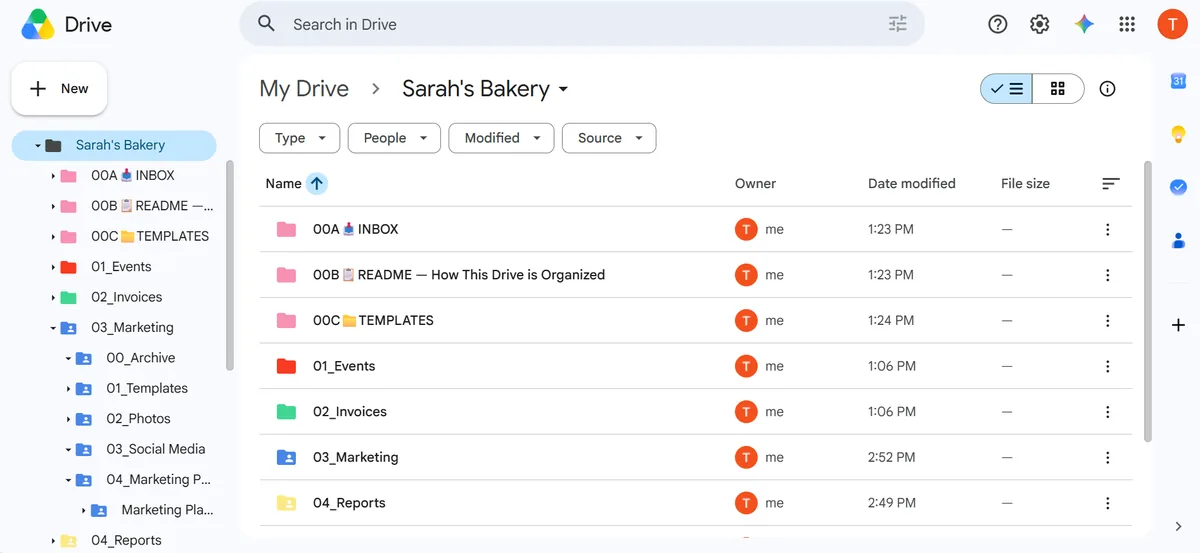Select 00_Archive in the sidebar tree
Screen dimensions: 1200x553
140,358
